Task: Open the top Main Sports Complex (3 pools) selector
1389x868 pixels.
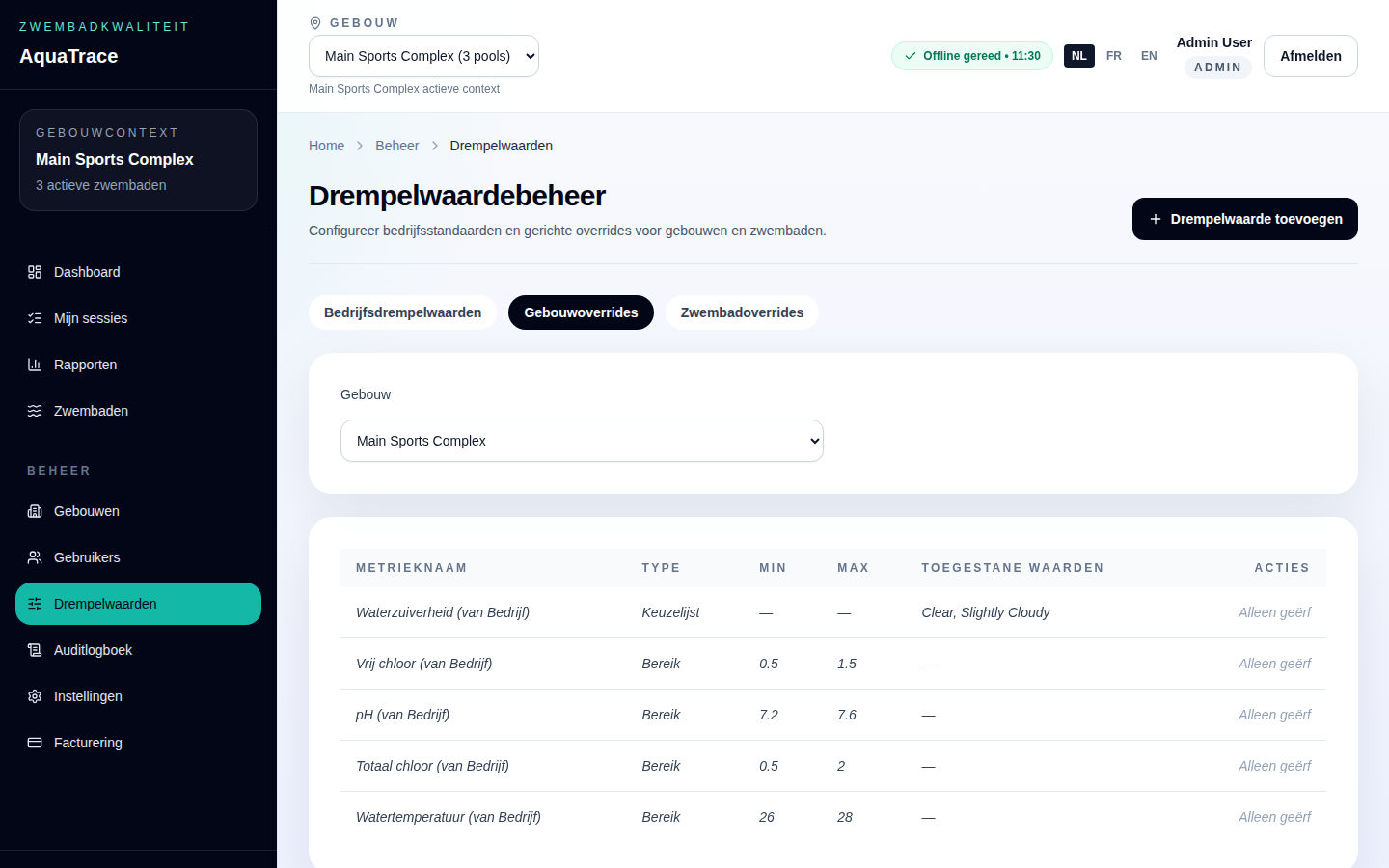Action: (x=423, y=56)
